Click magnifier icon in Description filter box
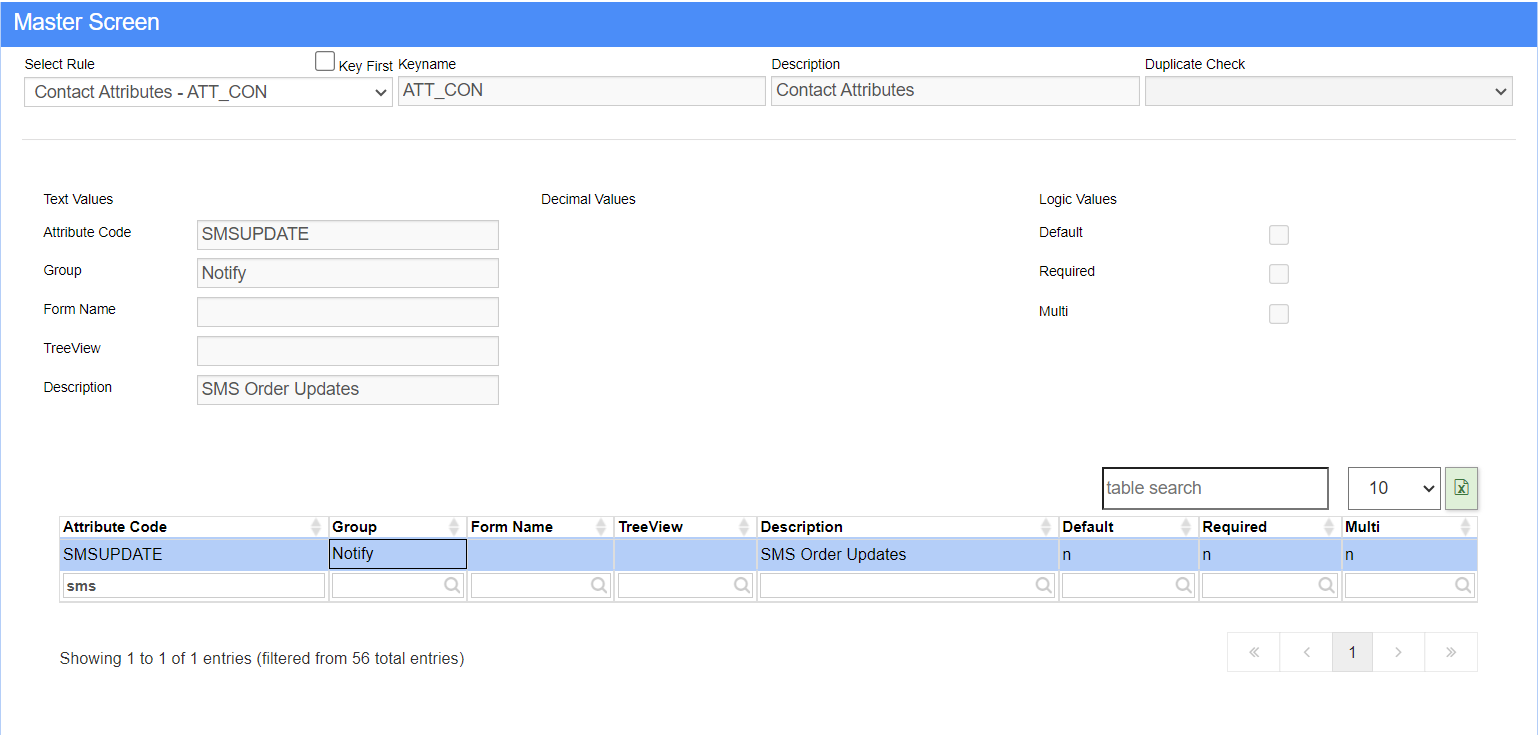The image size is (1540, 735). (x=1044, y=586)
